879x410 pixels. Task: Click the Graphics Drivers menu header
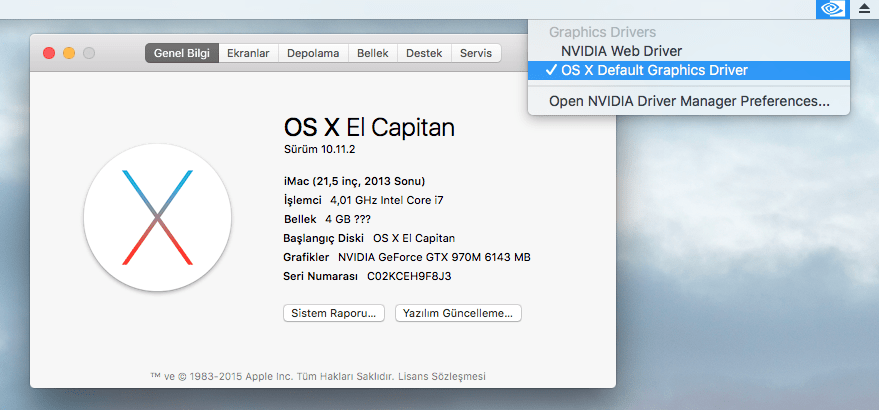pyautogui.click(x=602, y=33)
